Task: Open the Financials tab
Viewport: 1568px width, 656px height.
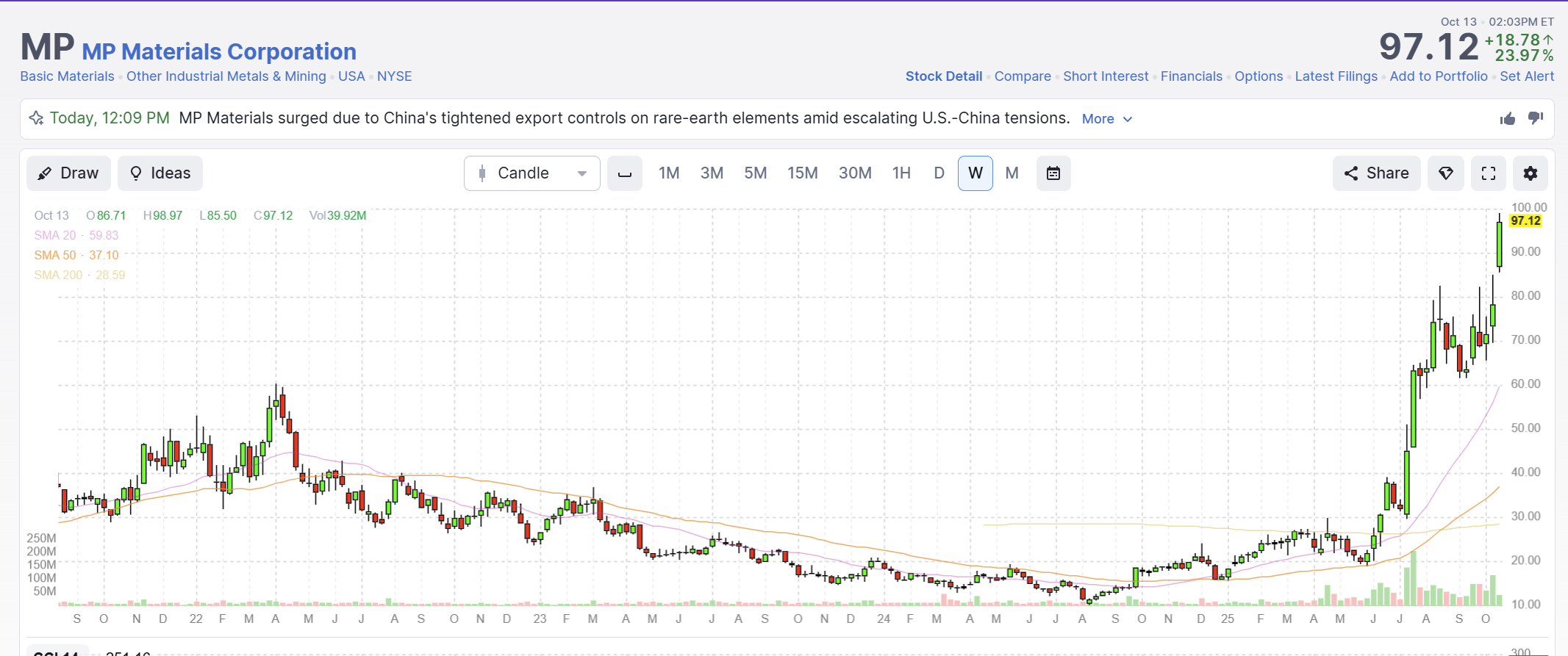Action: (1192, 76)
